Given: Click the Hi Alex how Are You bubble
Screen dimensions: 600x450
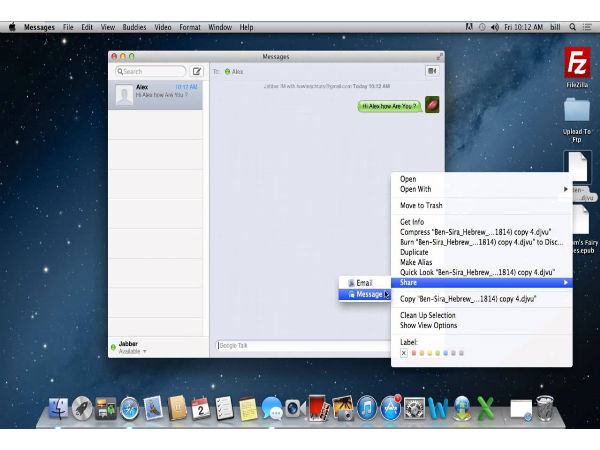Looking at the screenshot, I should tap(389, 106).
